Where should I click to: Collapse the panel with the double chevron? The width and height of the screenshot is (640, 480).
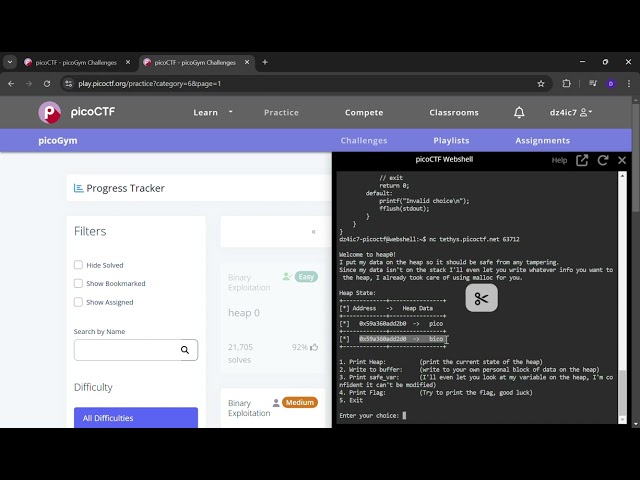click(313, 231)
